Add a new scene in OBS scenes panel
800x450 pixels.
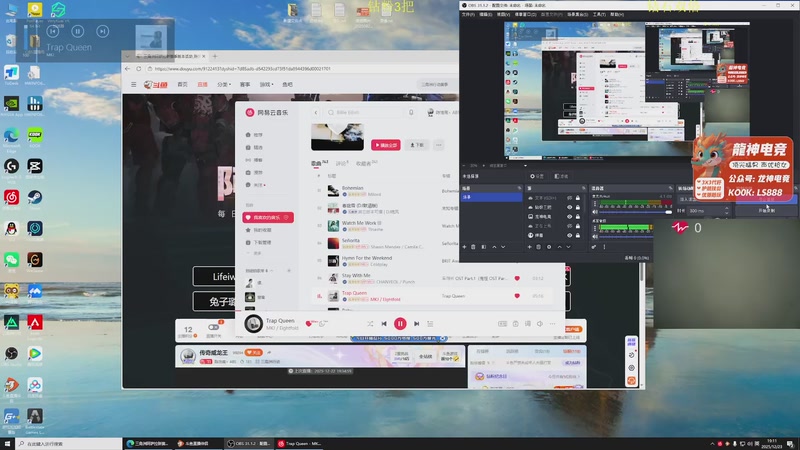click(x=464, y=247)
